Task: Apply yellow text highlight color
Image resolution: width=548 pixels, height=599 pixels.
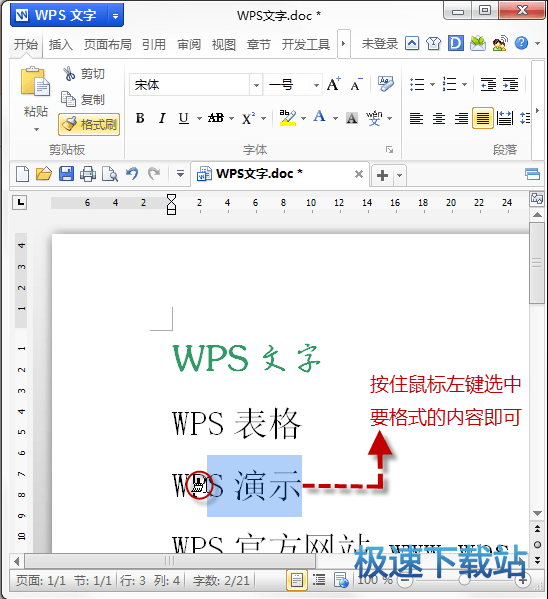Action: [x=288, y=118]
